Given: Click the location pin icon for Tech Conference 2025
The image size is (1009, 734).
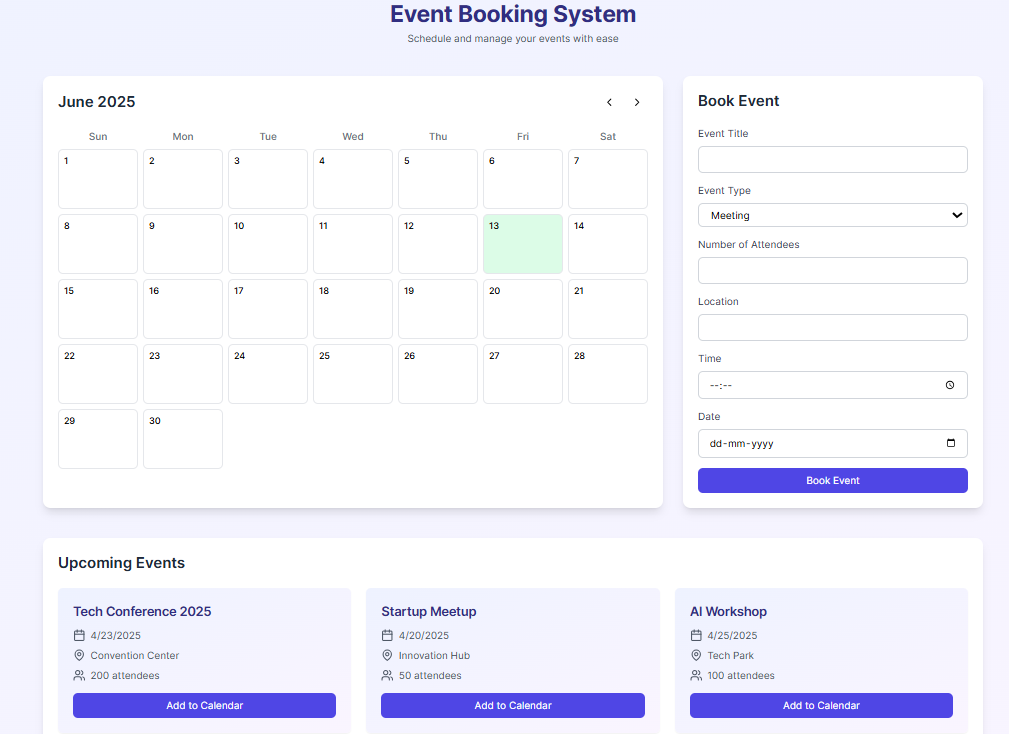Looking at the screenshot, I should pyautogui.click(x=79, y=655).
